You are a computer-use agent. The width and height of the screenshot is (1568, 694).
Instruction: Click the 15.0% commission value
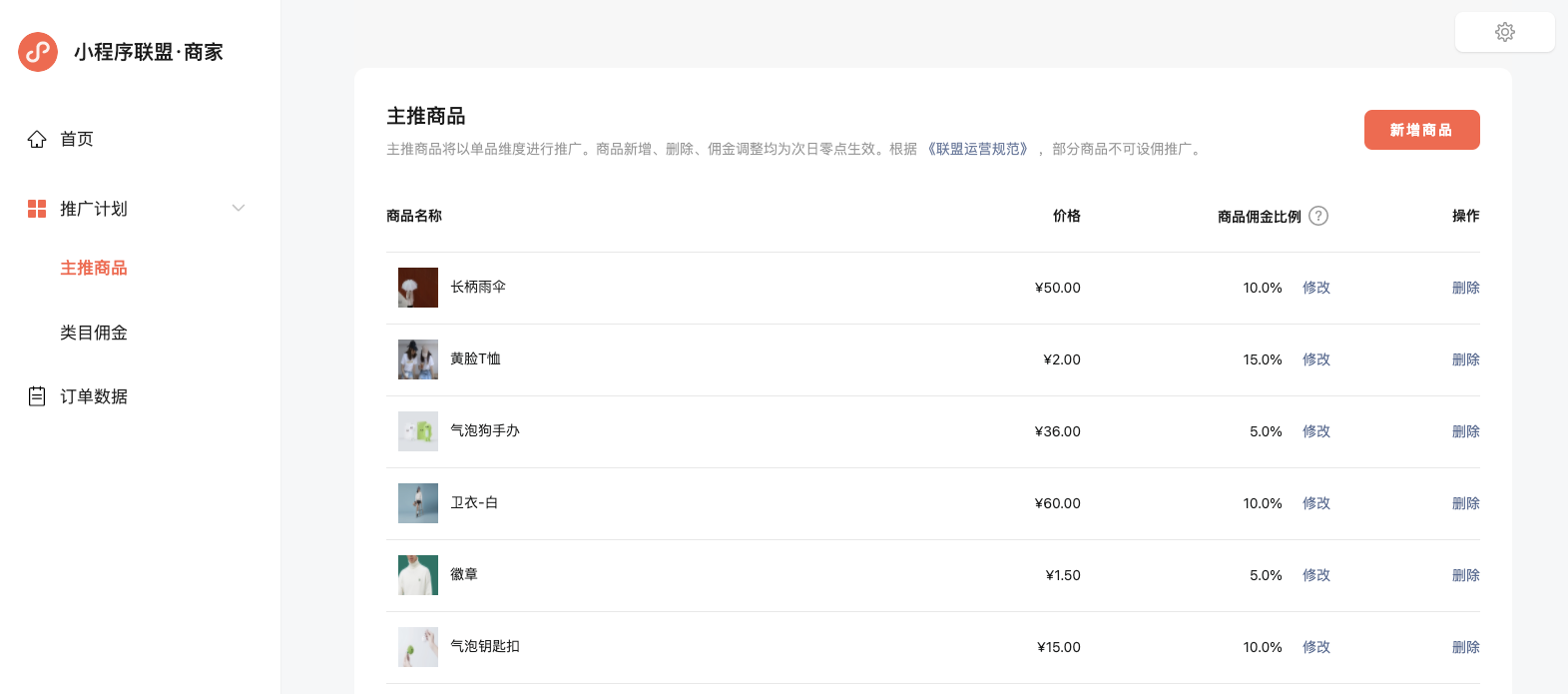[x=1263, y=359]
